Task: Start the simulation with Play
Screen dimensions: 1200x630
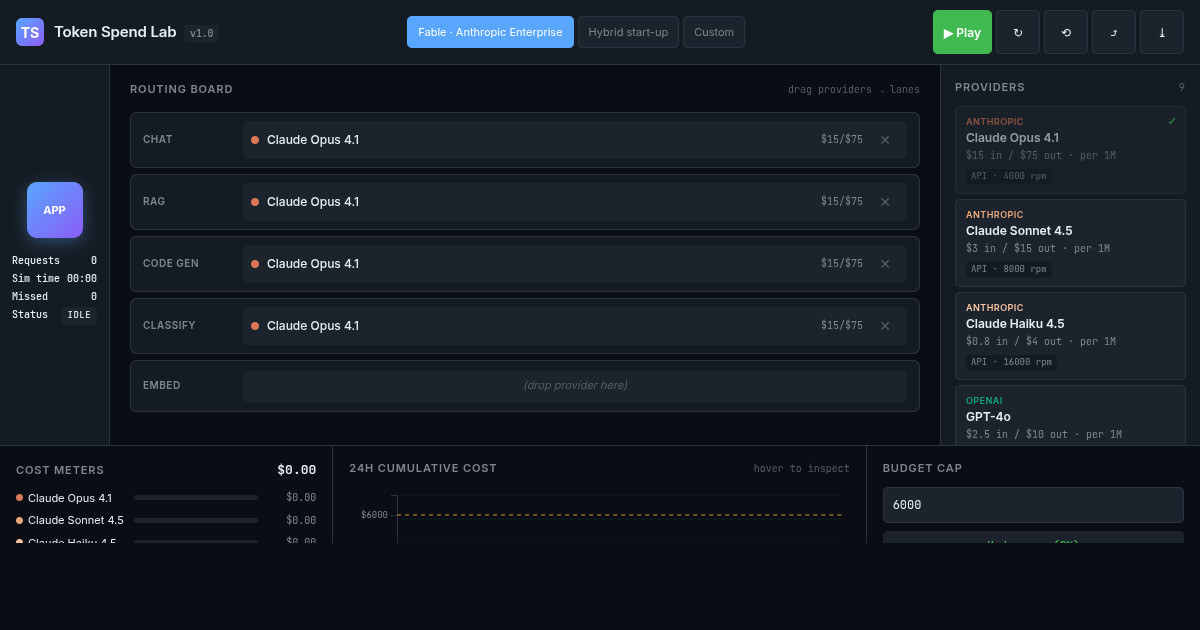Action: pyautogui.click(x=962, y=32)
